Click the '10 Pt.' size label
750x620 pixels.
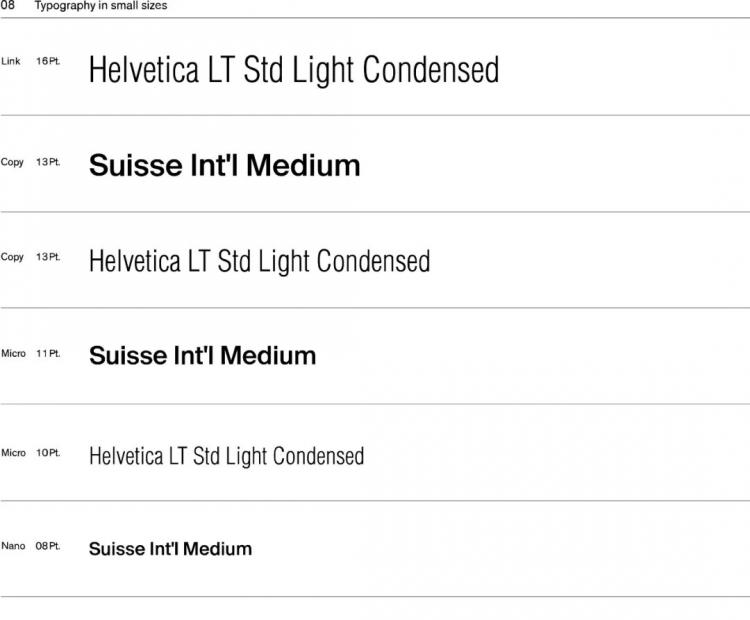[x=48, y=453]
